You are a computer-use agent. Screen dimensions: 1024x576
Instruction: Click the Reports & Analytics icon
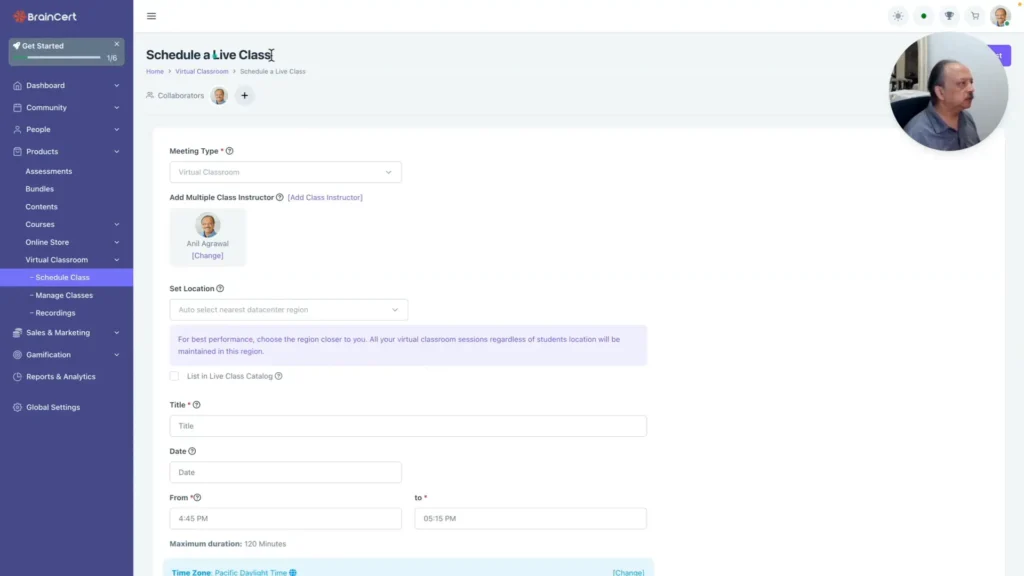click(18, 377)
